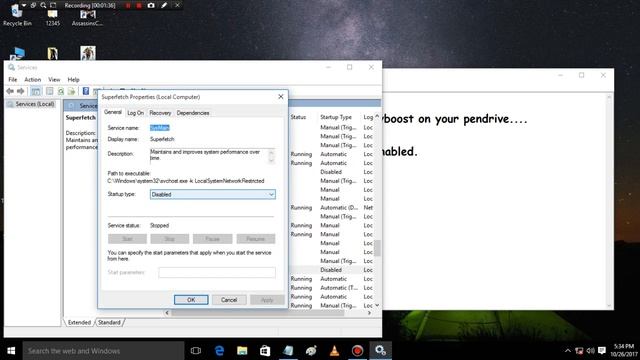Open Task View from the taskbar
640x360 pixels.
[x=196, y=351]
